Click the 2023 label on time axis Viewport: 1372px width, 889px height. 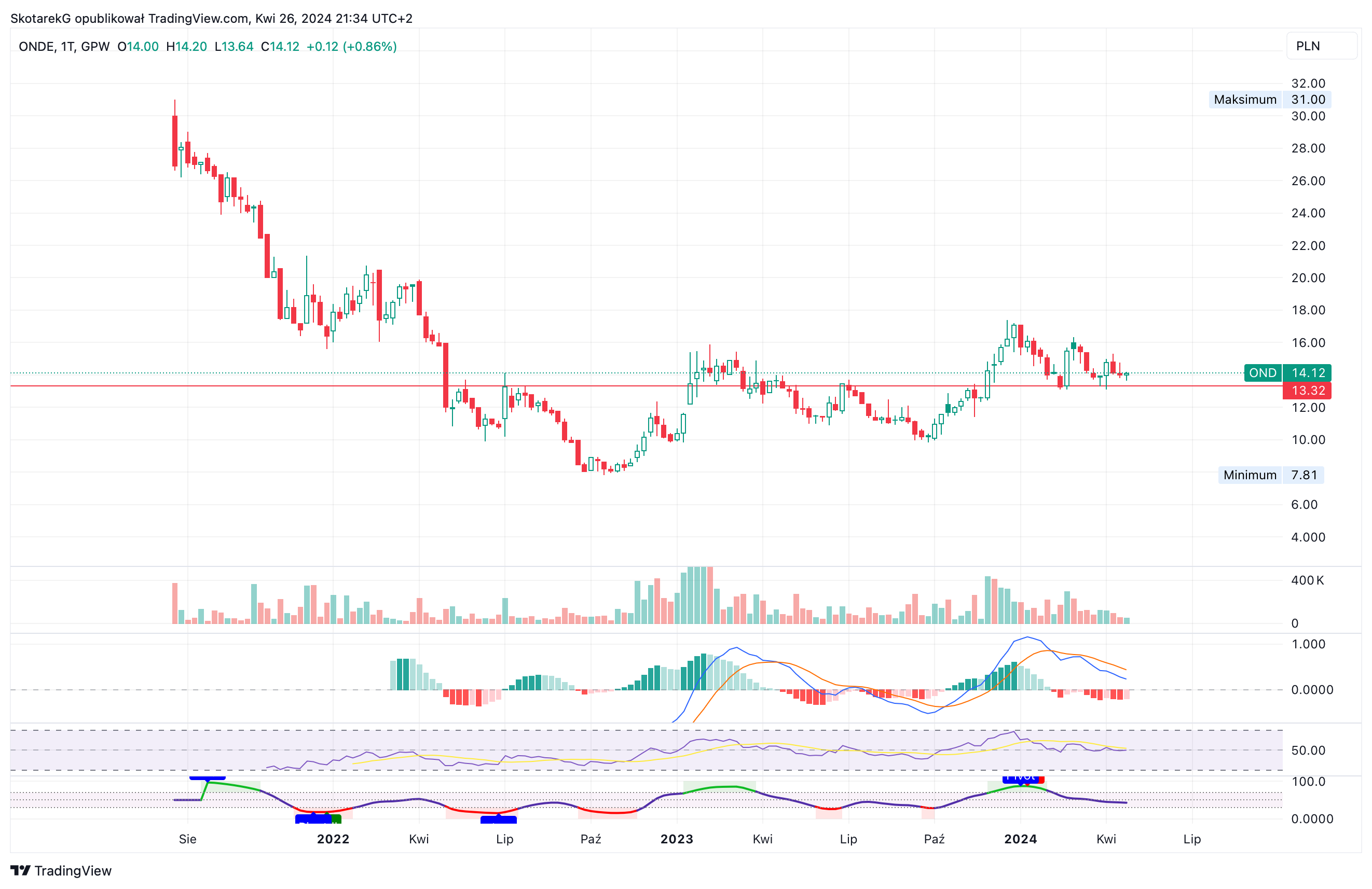tap(677, 839)
